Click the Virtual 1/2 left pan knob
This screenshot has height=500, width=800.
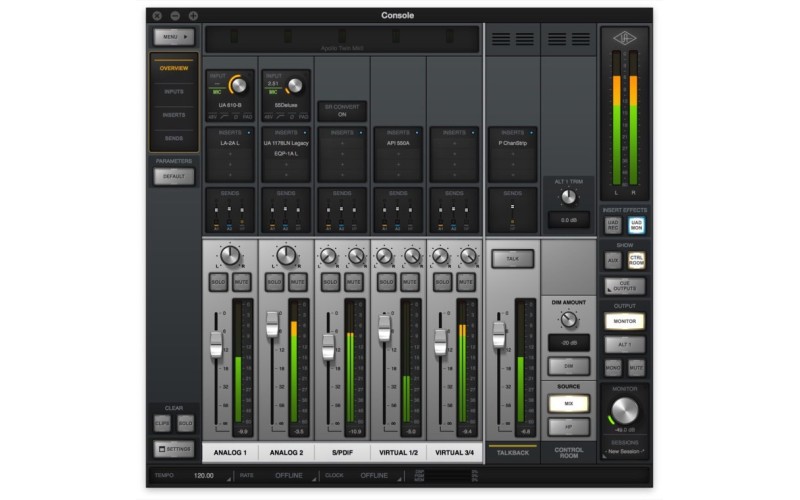coord(384,256)
